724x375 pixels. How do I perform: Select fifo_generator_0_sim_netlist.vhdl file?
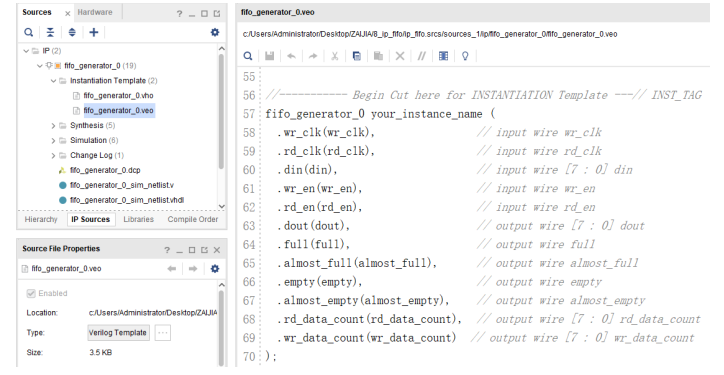click(x=127, y=200)
